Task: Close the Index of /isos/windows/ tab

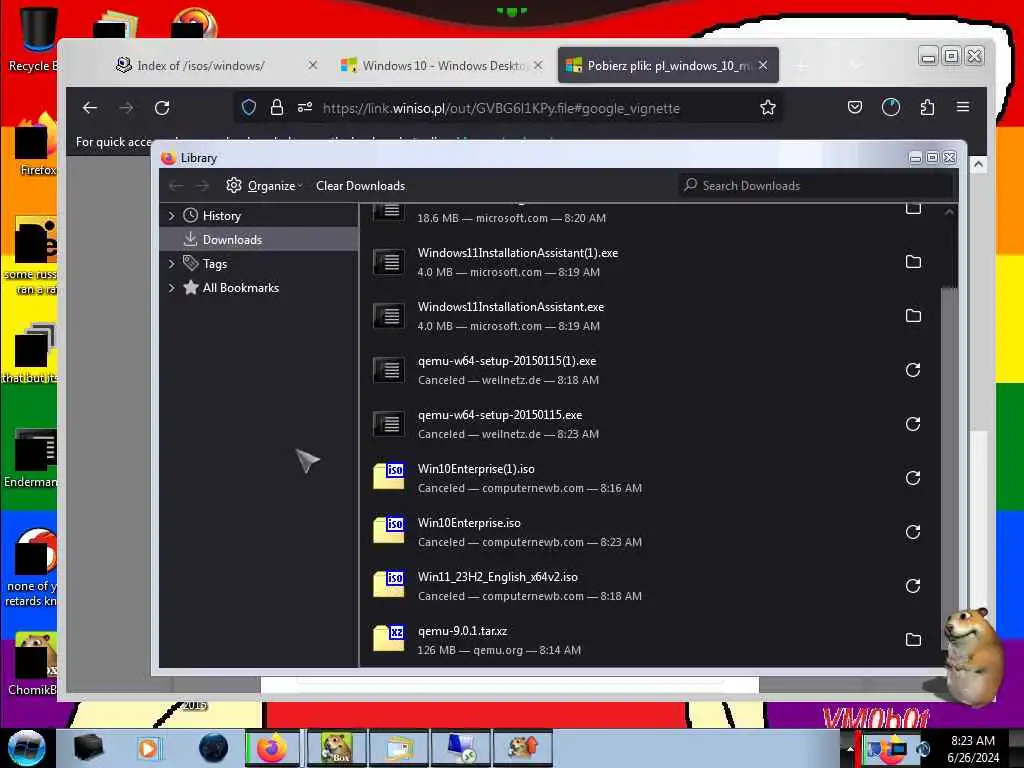Action: point(313,65)
